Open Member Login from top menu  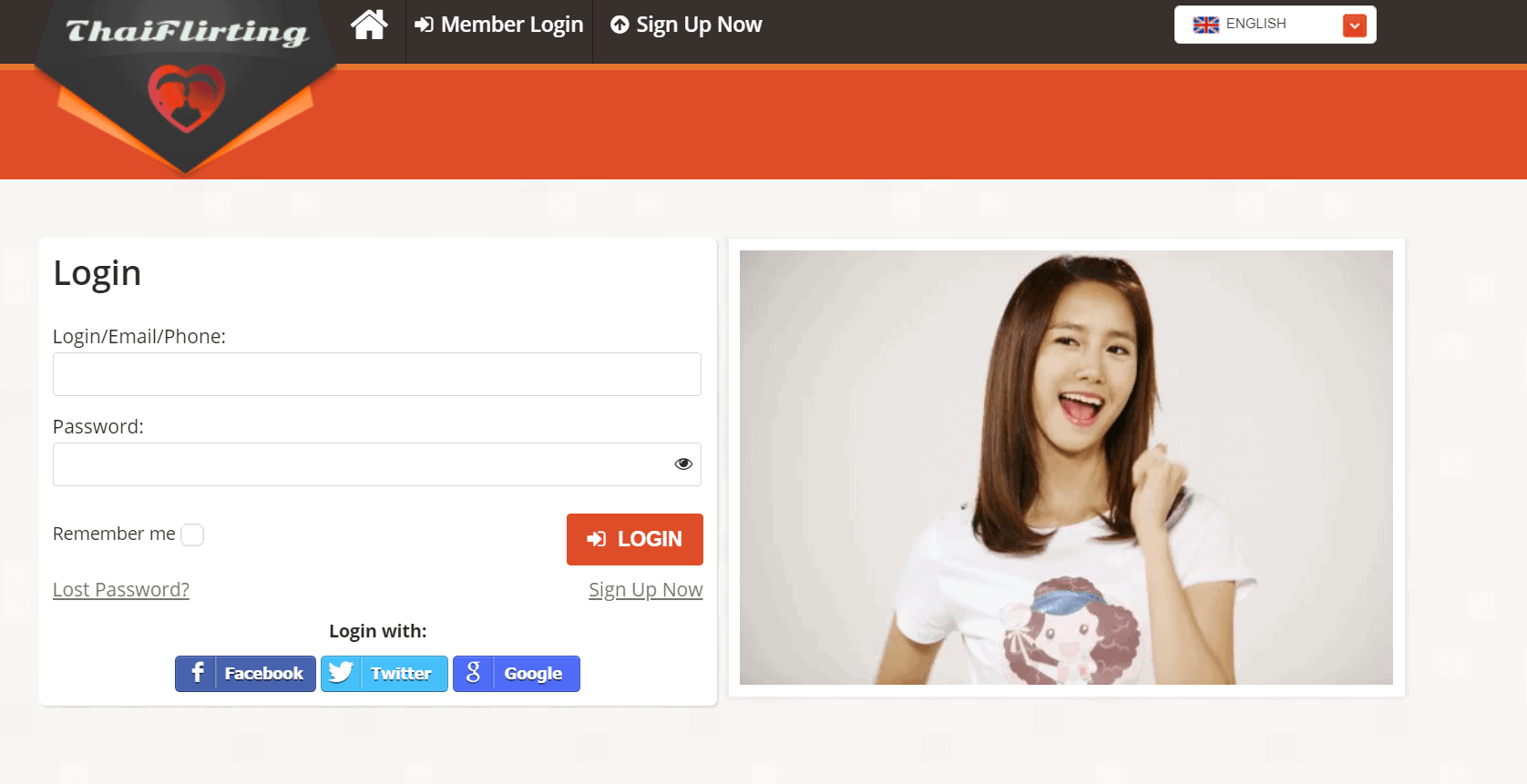pyautogui.click(x=511, y=25)
